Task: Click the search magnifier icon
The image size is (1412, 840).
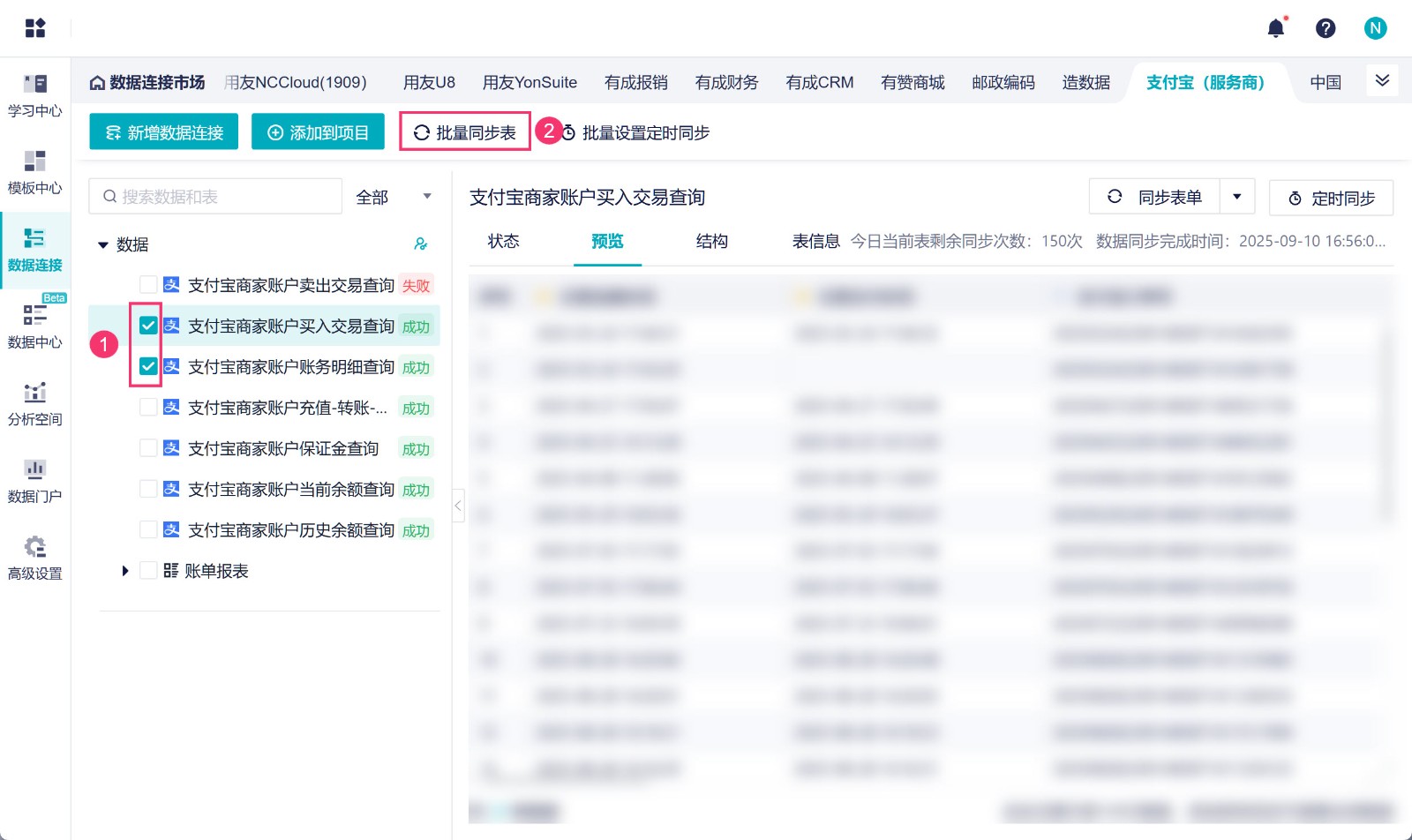Action: point(110,197)
